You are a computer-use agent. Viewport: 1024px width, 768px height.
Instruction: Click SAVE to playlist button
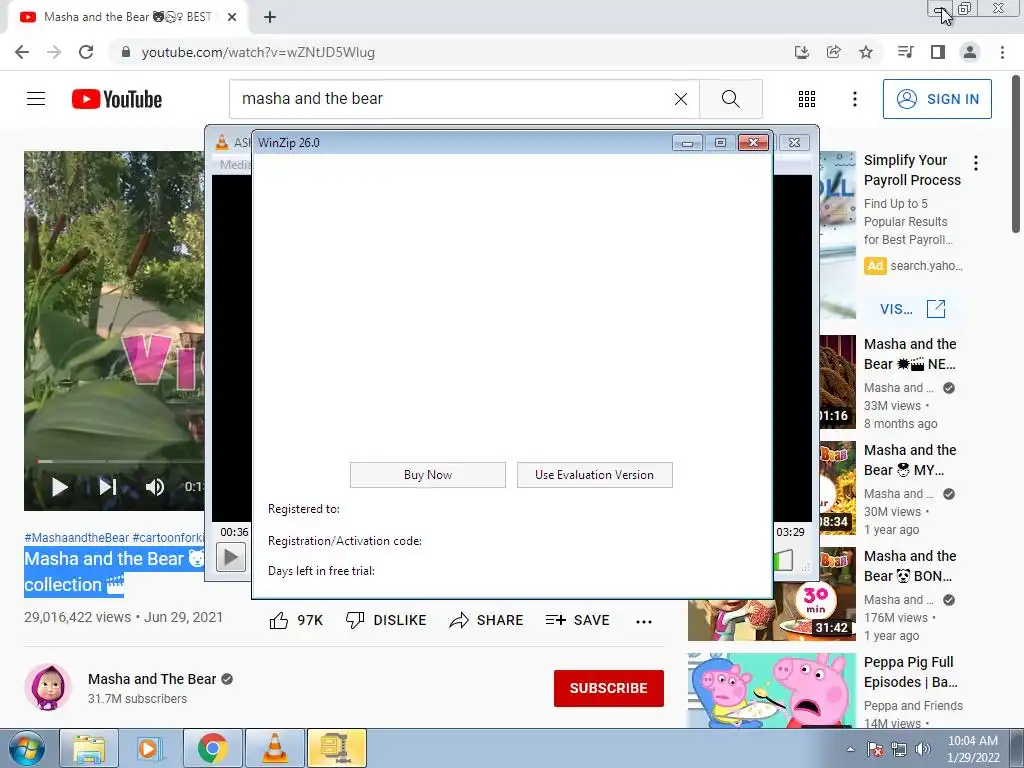point(578,620)
